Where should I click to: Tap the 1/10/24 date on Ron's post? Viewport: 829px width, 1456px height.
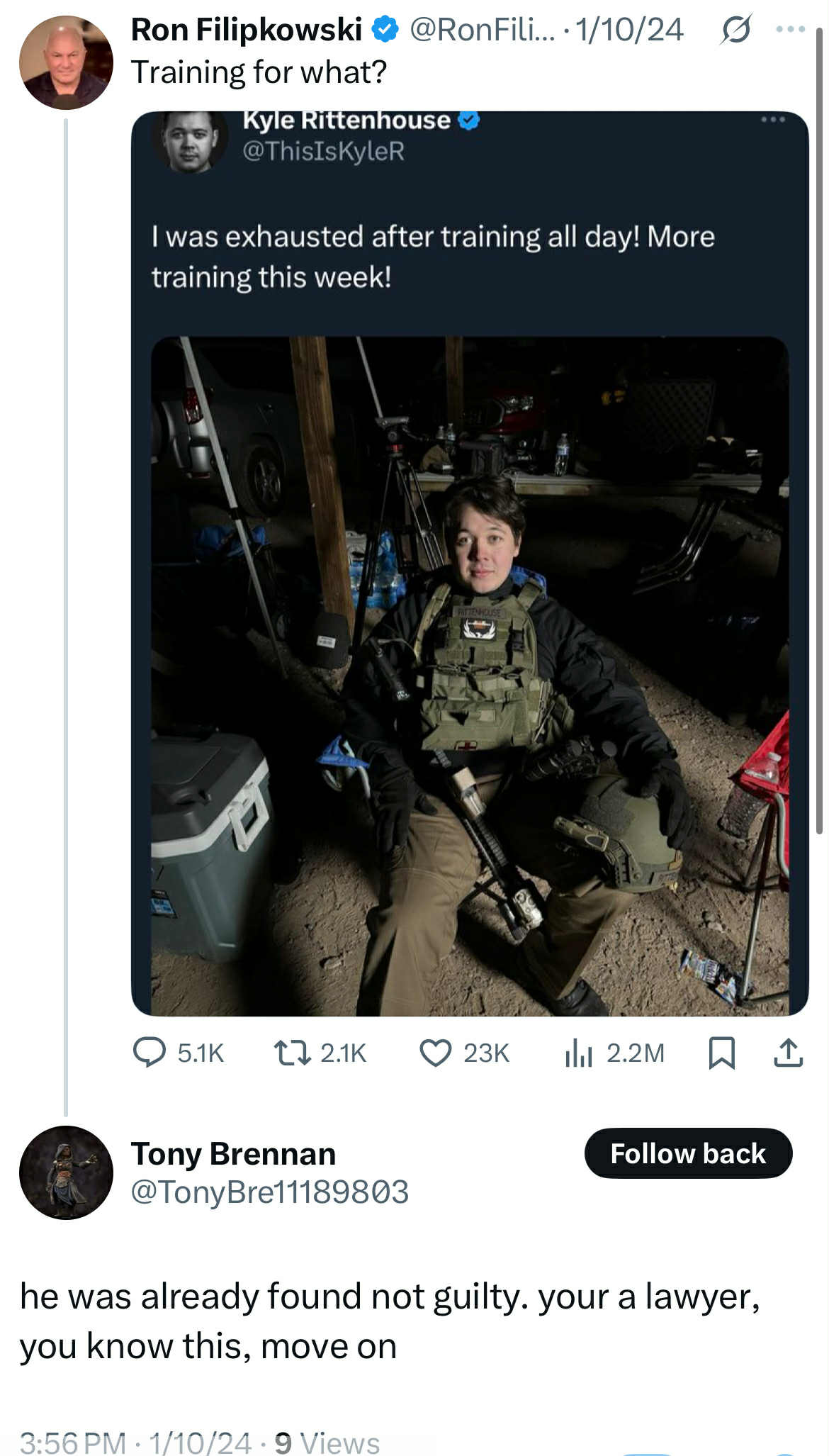[629, 30]
